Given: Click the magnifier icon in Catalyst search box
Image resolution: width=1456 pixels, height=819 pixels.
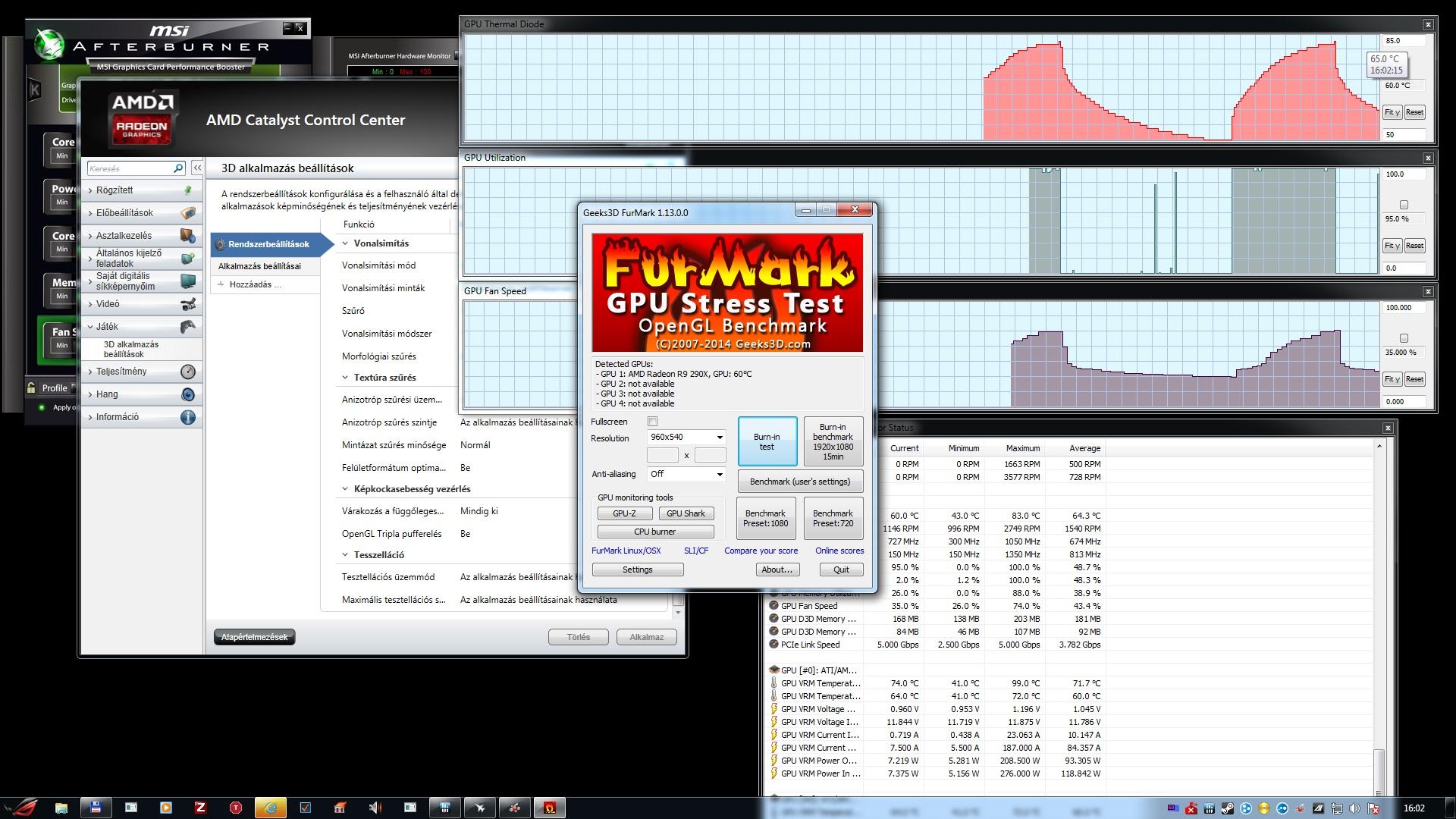Looking at the screenshot, I should click(178, 168).
